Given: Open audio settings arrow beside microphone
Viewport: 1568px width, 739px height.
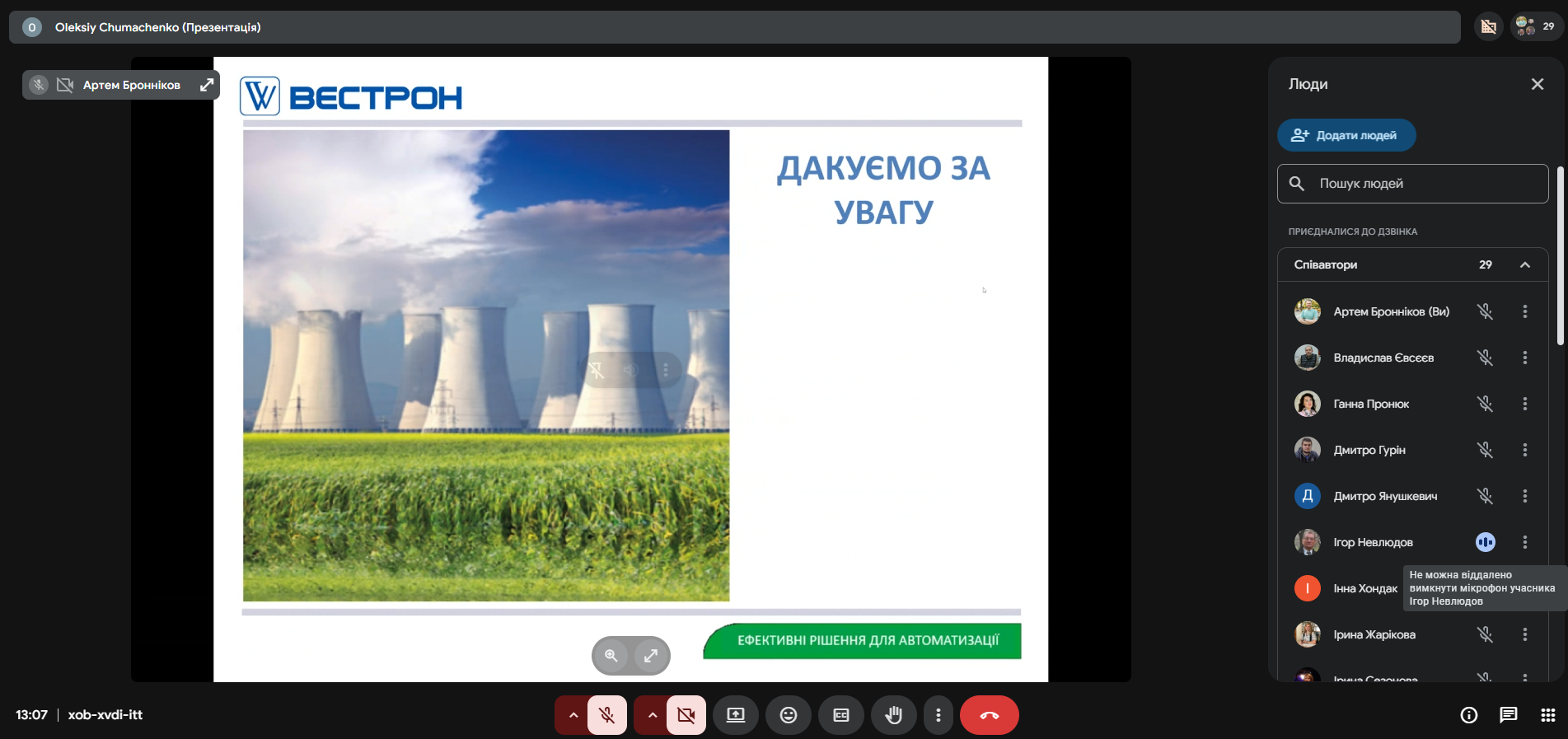Looking at the screenshot, I should point(573,715).
